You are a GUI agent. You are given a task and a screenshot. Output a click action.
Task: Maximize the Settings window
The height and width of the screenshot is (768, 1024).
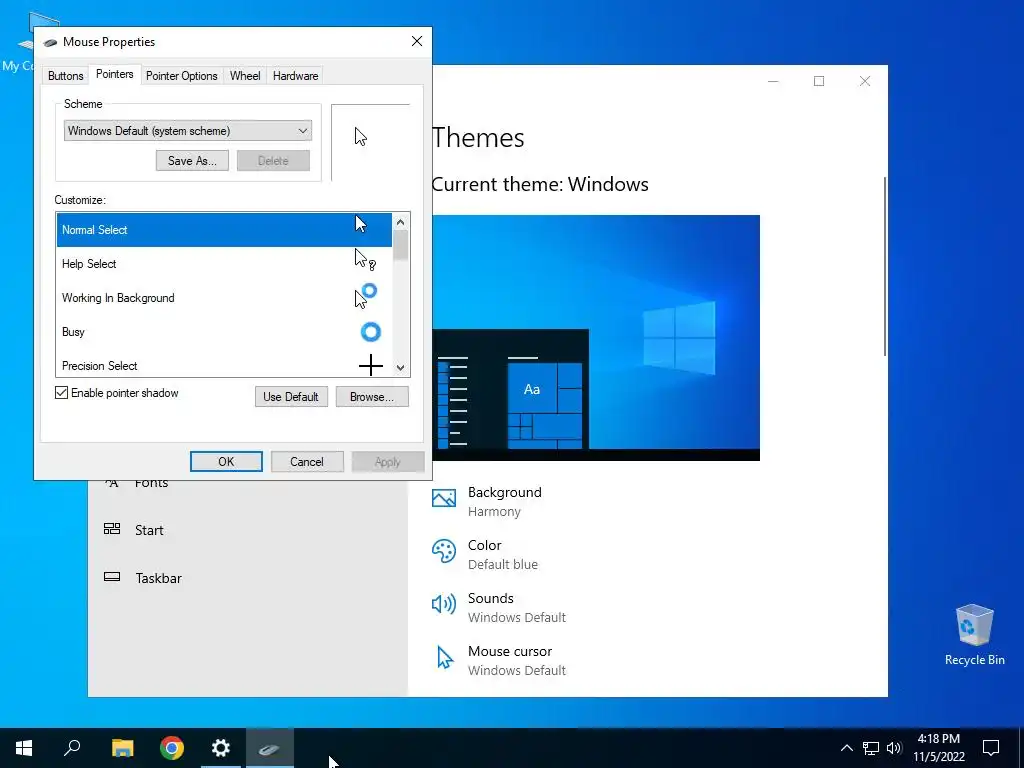pos(819,81)
